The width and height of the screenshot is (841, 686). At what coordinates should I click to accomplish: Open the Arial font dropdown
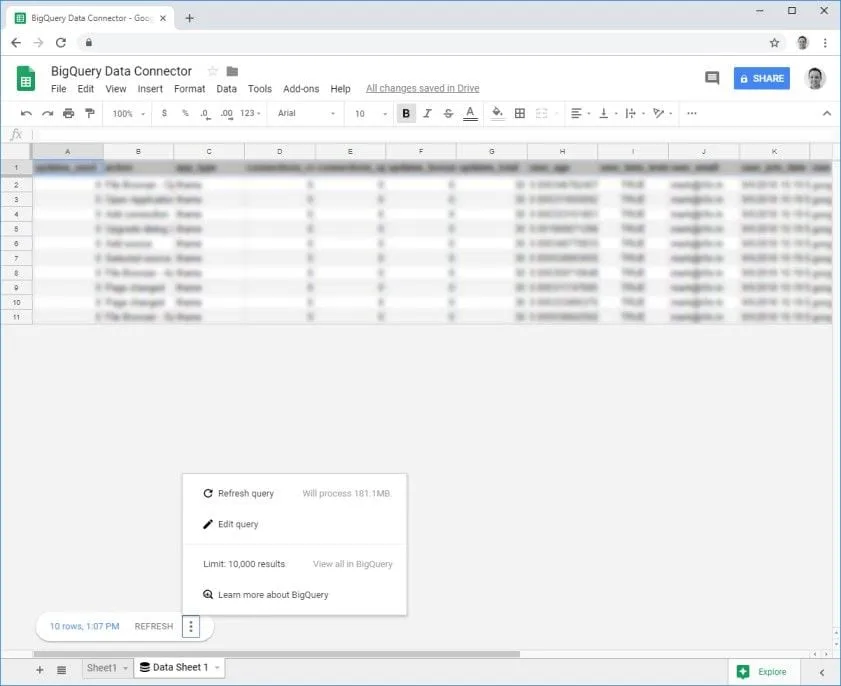[306, 113]
